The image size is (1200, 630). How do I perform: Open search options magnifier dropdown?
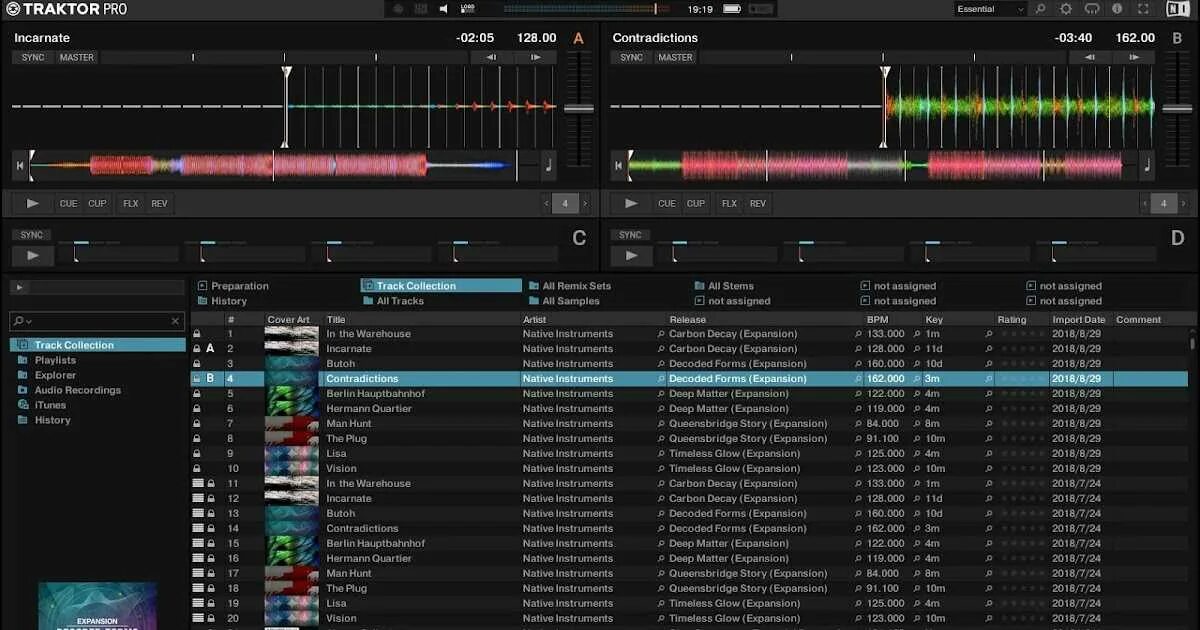(x=22, y=321)
